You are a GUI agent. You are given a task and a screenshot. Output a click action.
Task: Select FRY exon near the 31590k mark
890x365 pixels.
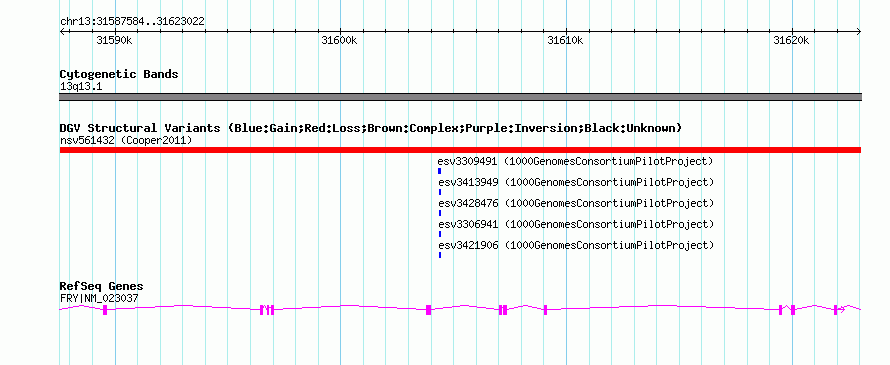pos(105,309)
